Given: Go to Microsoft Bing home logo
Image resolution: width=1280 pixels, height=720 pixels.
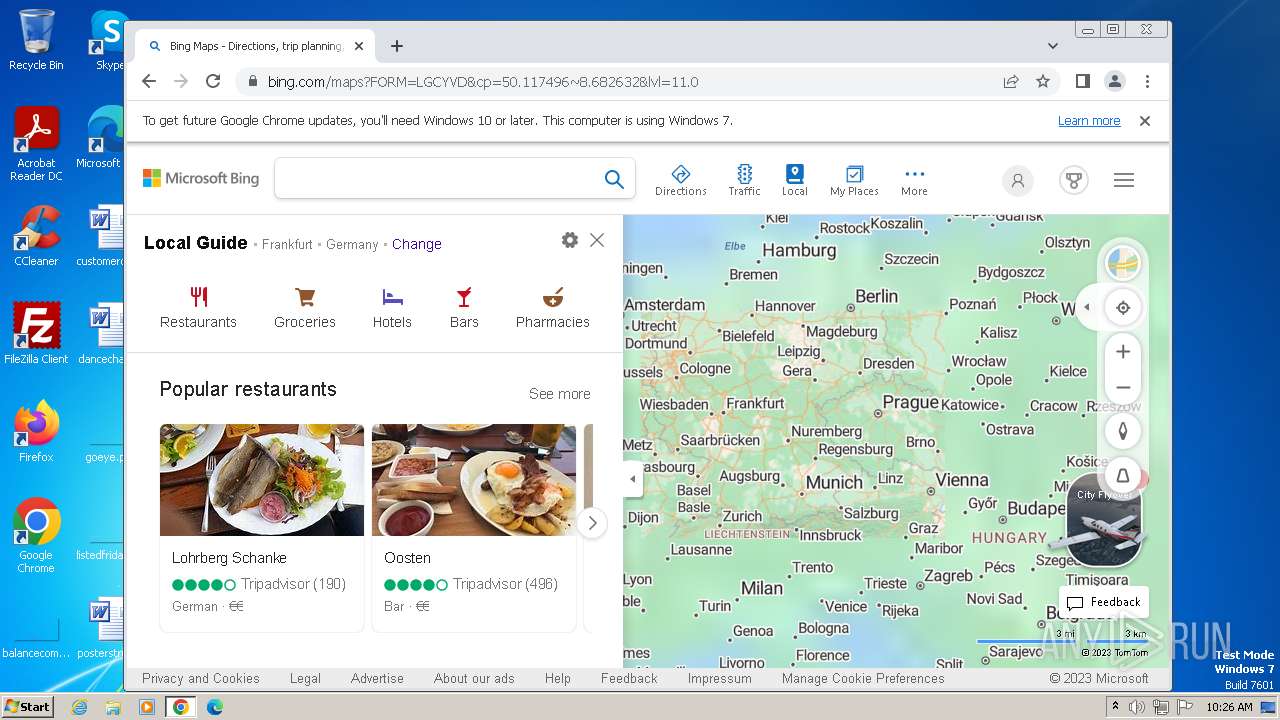Looking at the screenshot, I should (201, 178).
